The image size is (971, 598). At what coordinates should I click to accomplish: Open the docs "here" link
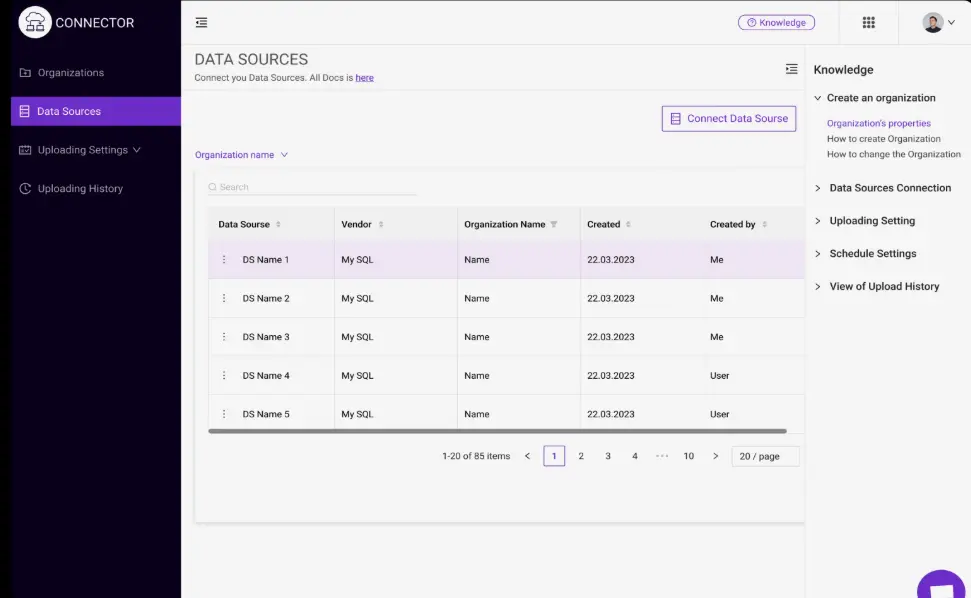pyautogui.click(x=364, y=78)
